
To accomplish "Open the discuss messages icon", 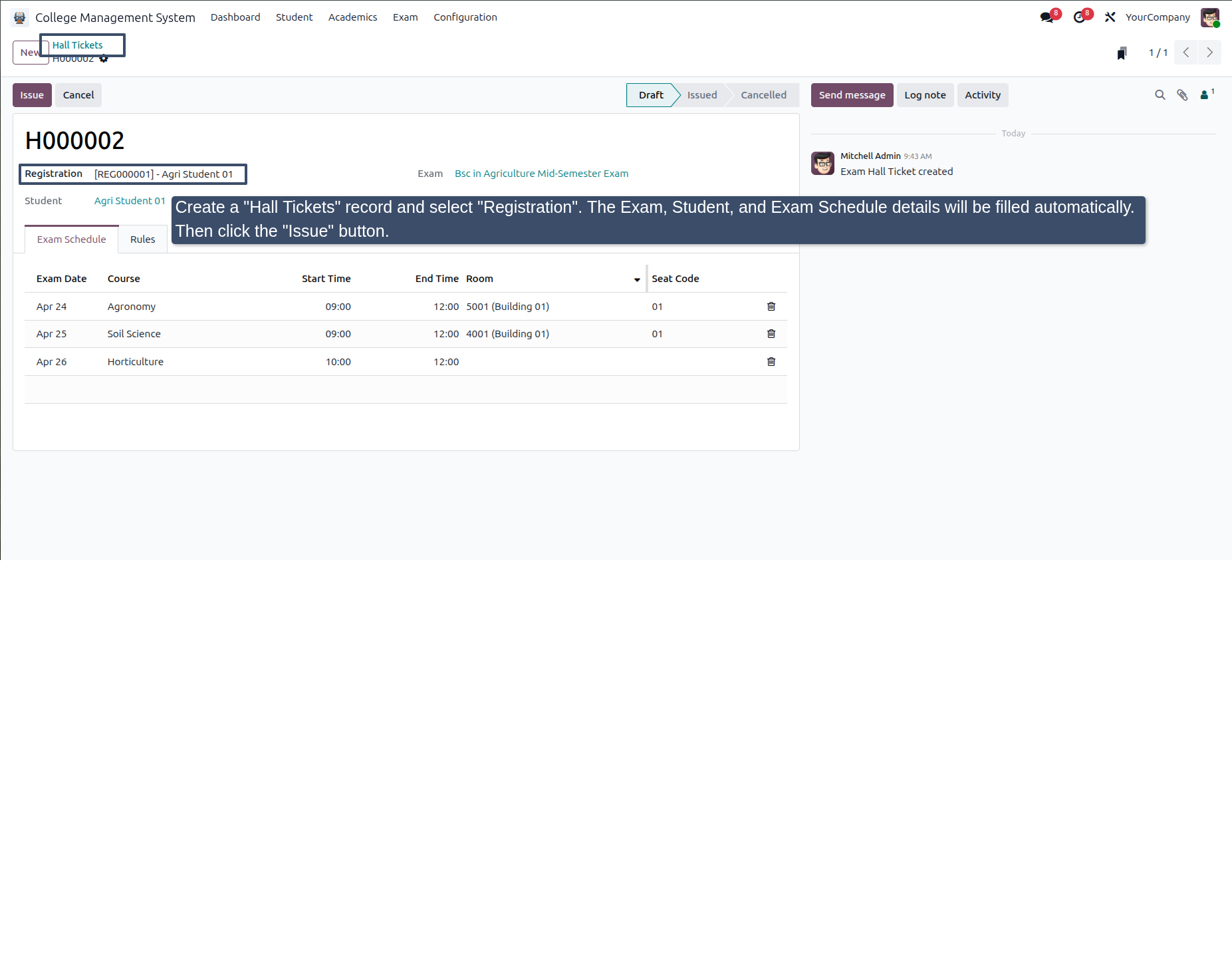I will pyautogui.click(x=1048, y=17).
